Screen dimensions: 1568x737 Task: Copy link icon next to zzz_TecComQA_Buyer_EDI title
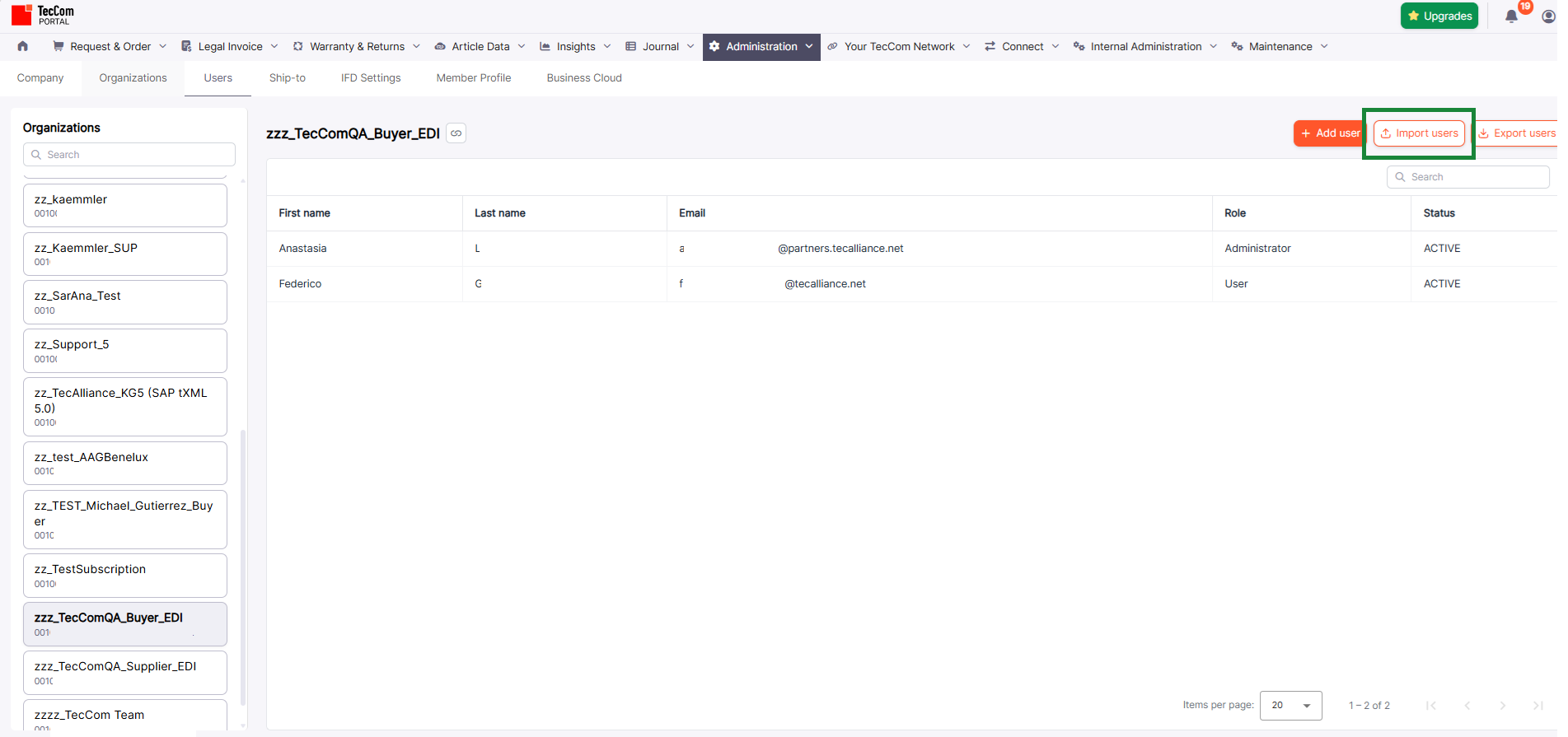456,133
